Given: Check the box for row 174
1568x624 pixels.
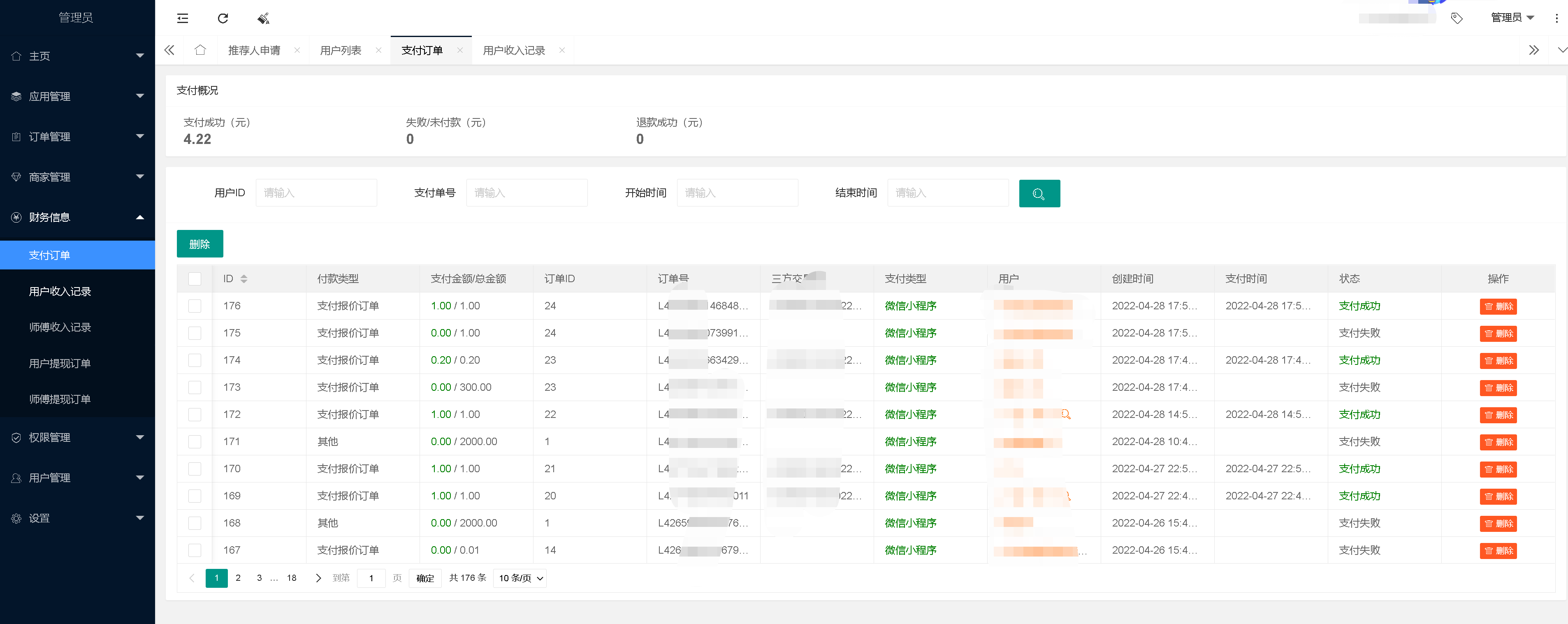Looking at the screenshot, I should point(195,360).
